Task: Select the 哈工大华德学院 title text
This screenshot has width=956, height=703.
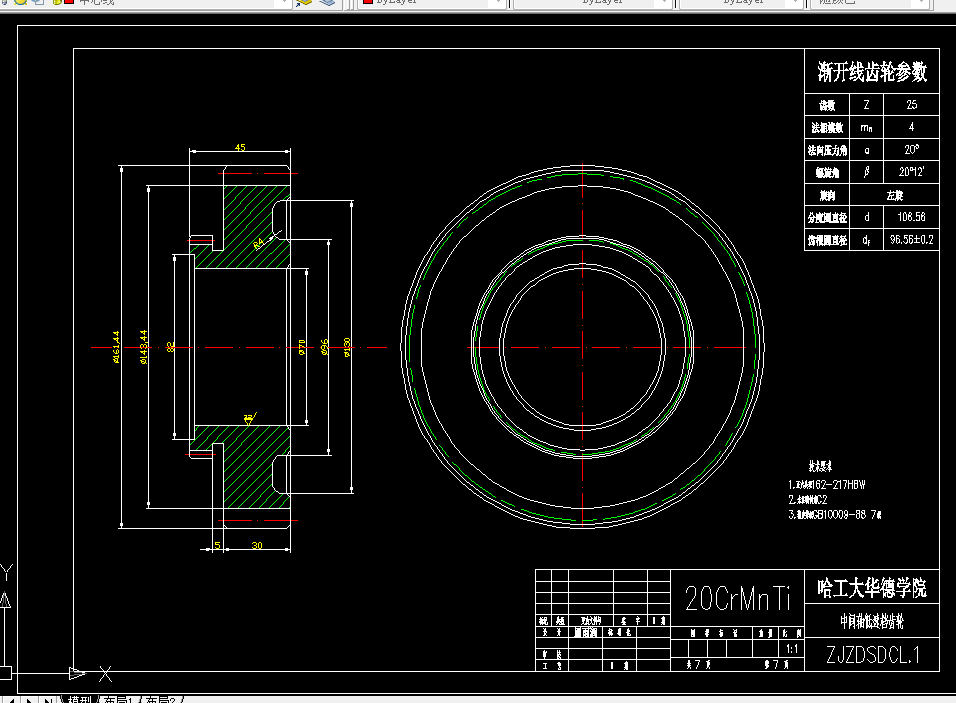Action: tap(872, 588)
